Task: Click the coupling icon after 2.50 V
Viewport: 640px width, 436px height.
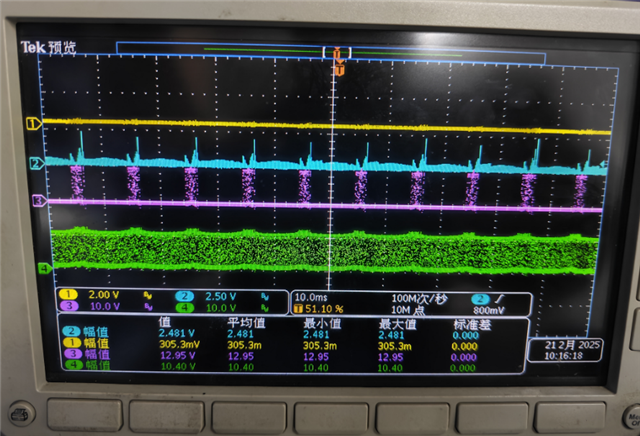Action: coord(265,297)
